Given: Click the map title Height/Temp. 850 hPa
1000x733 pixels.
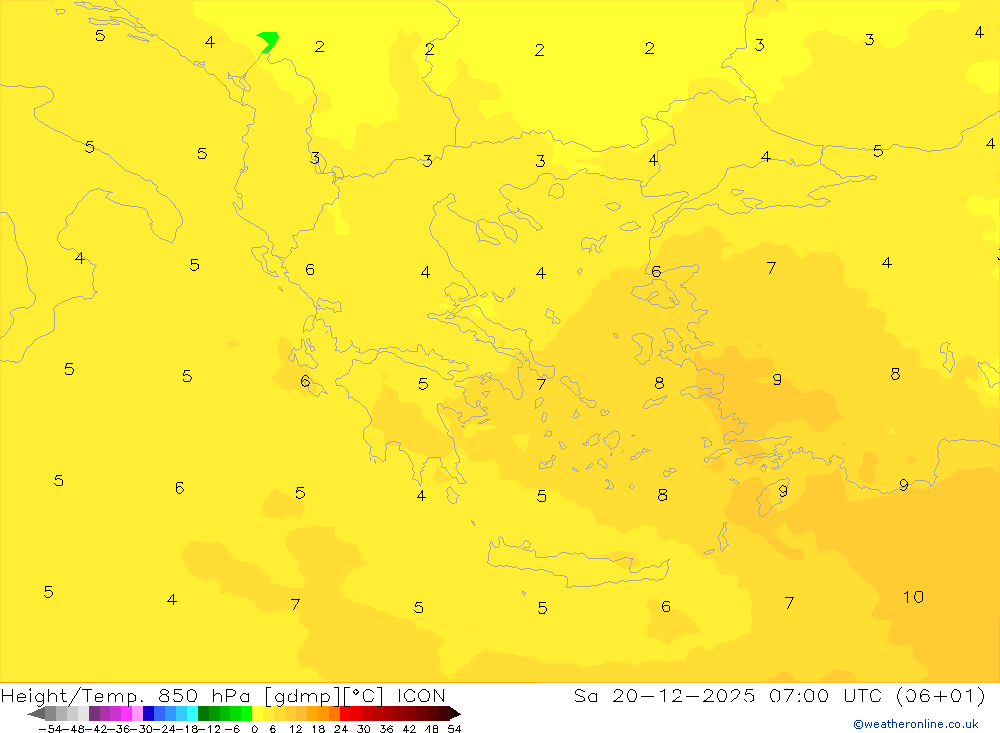Looking at the screenshot, I should [126, 696].
